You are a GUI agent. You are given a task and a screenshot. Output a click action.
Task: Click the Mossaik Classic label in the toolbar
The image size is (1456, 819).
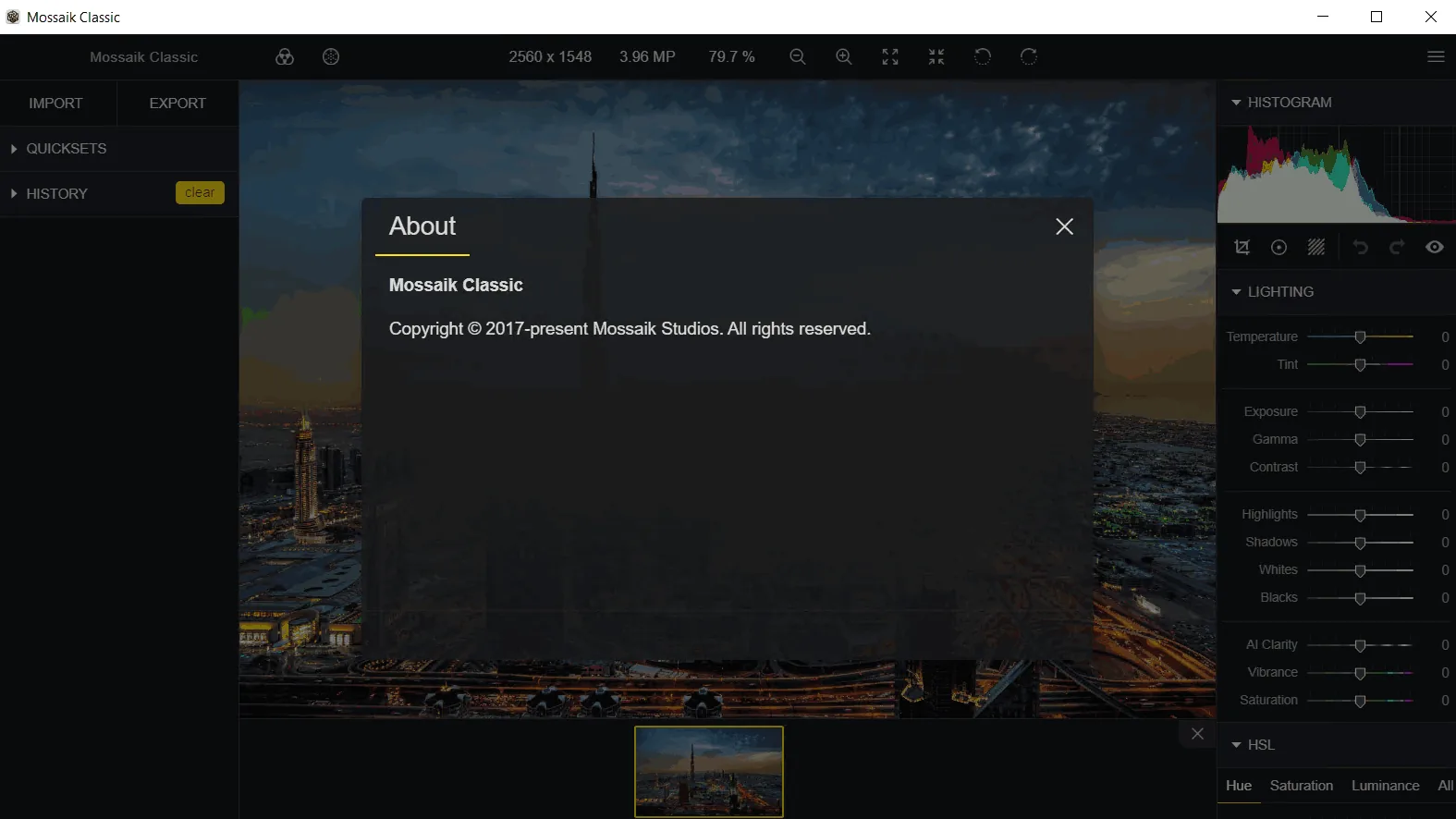(144, 57)
